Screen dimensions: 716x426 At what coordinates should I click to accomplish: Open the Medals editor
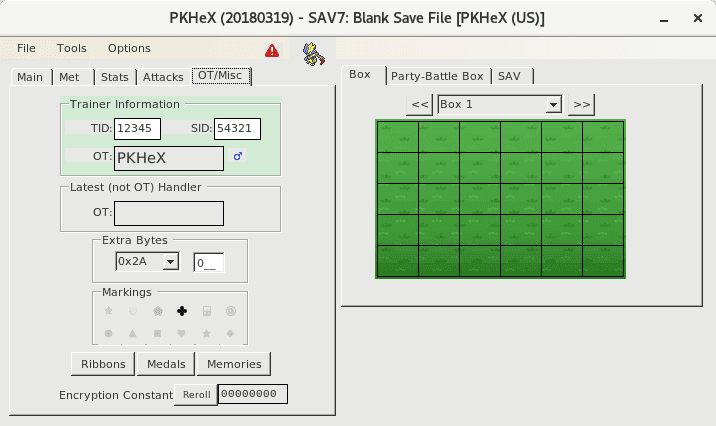point(166,364)
